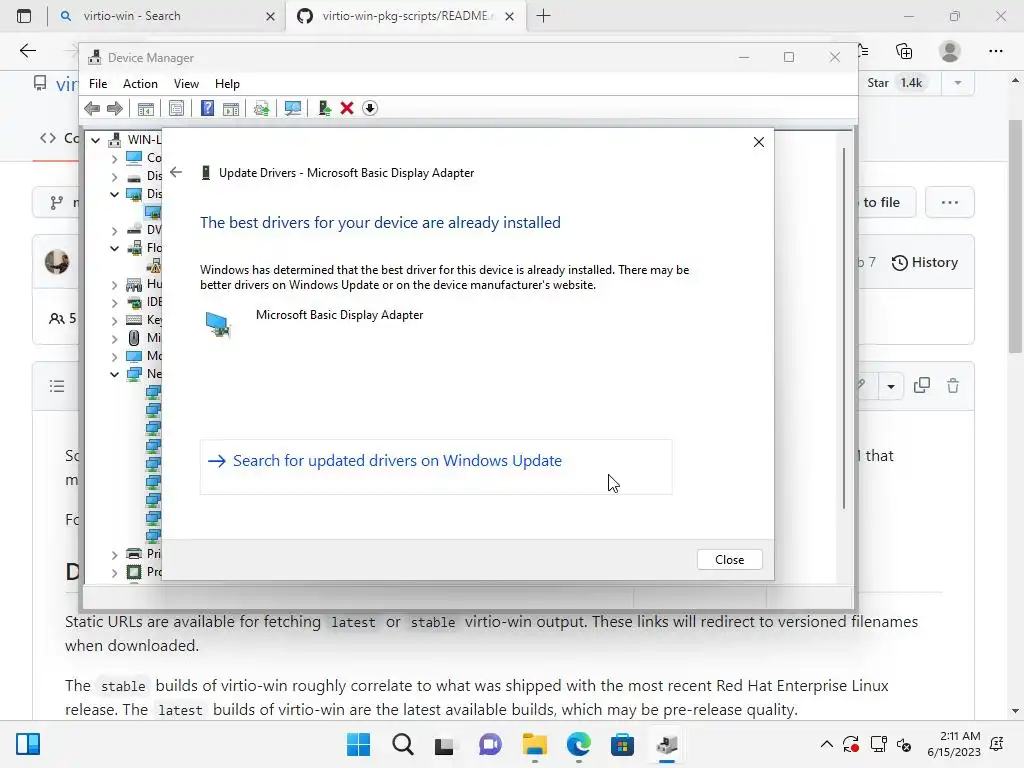The image size is (1024, 768).
Task: Click the taskbar clock showing 2:11 AM
Action: point(954,744)
